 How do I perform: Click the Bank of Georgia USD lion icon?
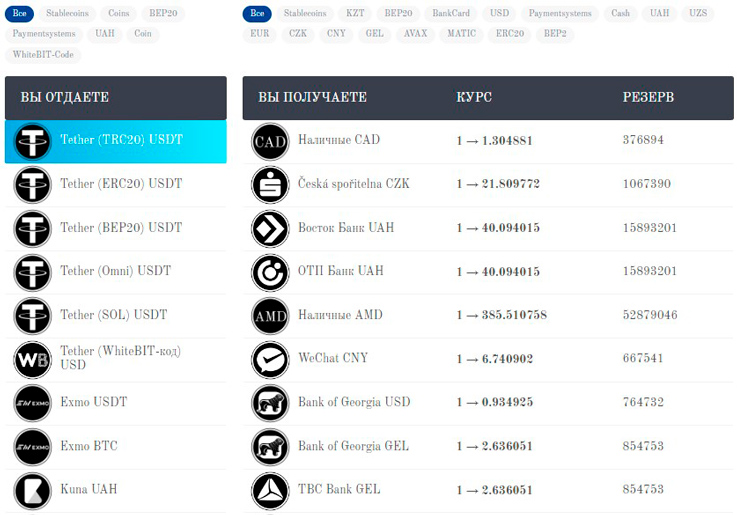point(270,403)
